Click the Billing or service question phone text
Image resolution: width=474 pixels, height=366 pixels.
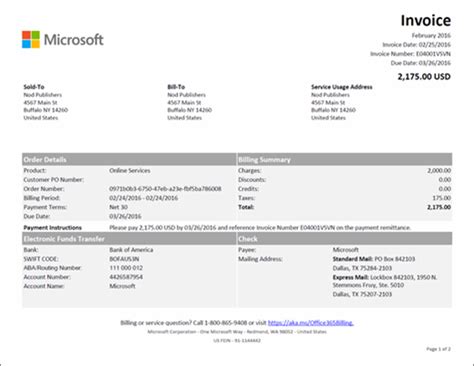point(193,323)
